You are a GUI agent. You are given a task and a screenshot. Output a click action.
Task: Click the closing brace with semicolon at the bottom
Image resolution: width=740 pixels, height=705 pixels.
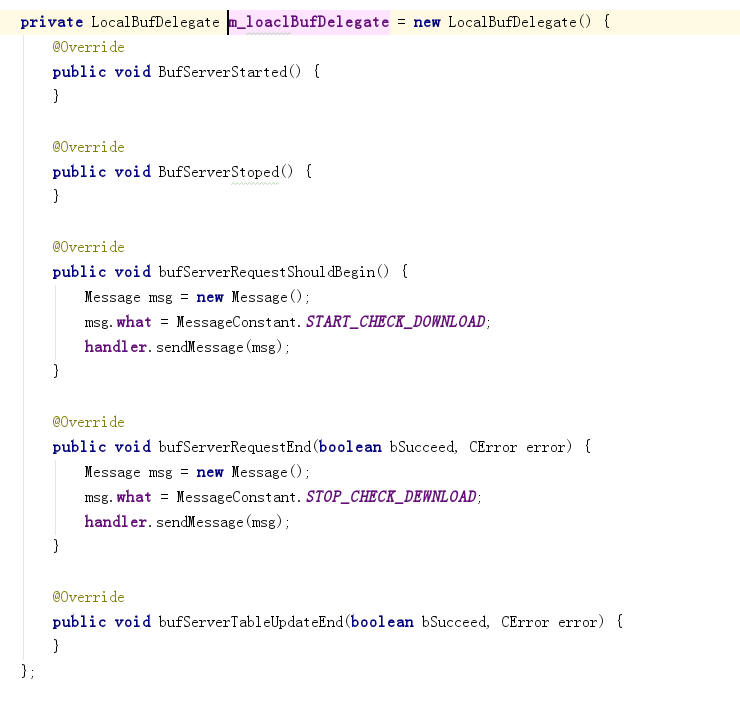(x=27, y=671)
